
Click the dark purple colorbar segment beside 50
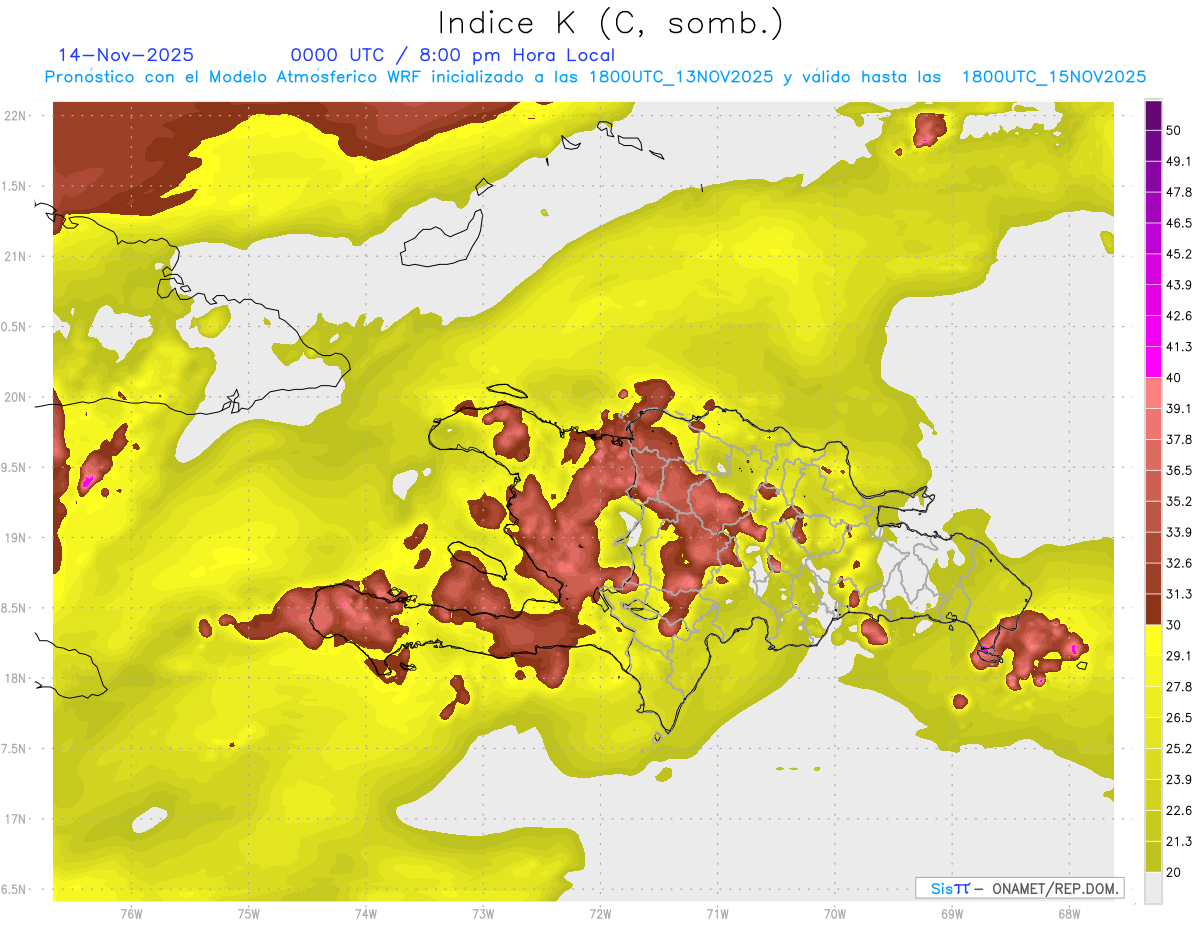[x=1153, y=115]
